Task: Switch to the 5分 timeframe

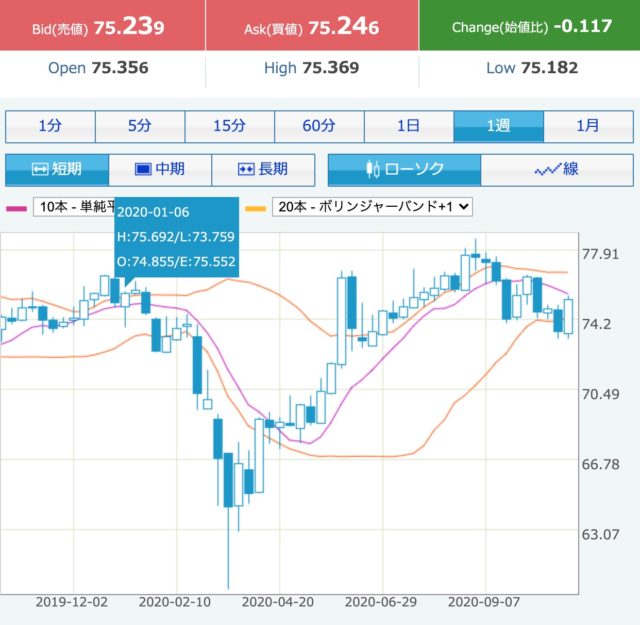Action: (x=140, y=126)
